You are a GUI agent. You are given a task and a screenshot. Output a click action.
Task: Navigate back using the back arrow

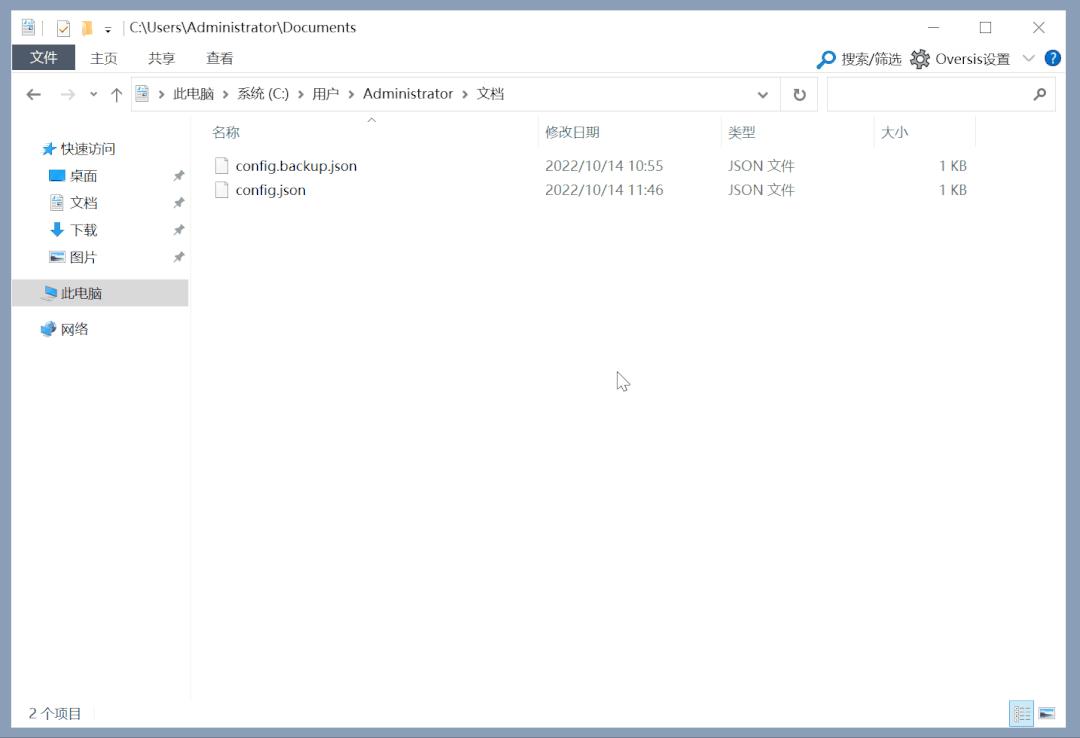pos(33,93)
